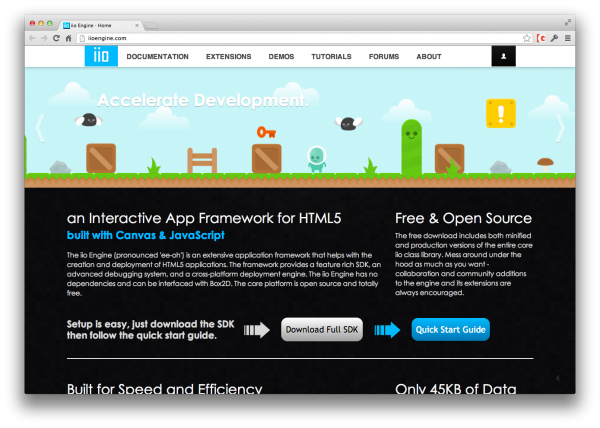
Task: Click the 'Only 45KB of Data' heading
Action: (x=456, y=388)
